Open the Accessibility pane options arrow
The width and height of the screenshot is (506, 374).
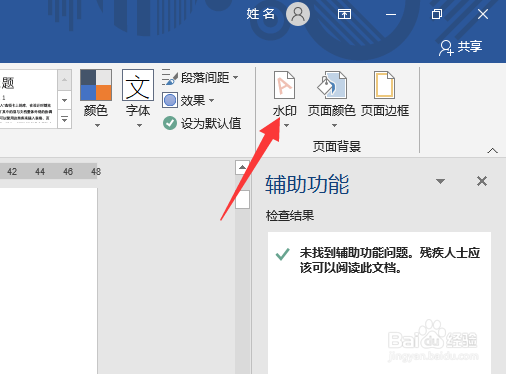(440, 181)
